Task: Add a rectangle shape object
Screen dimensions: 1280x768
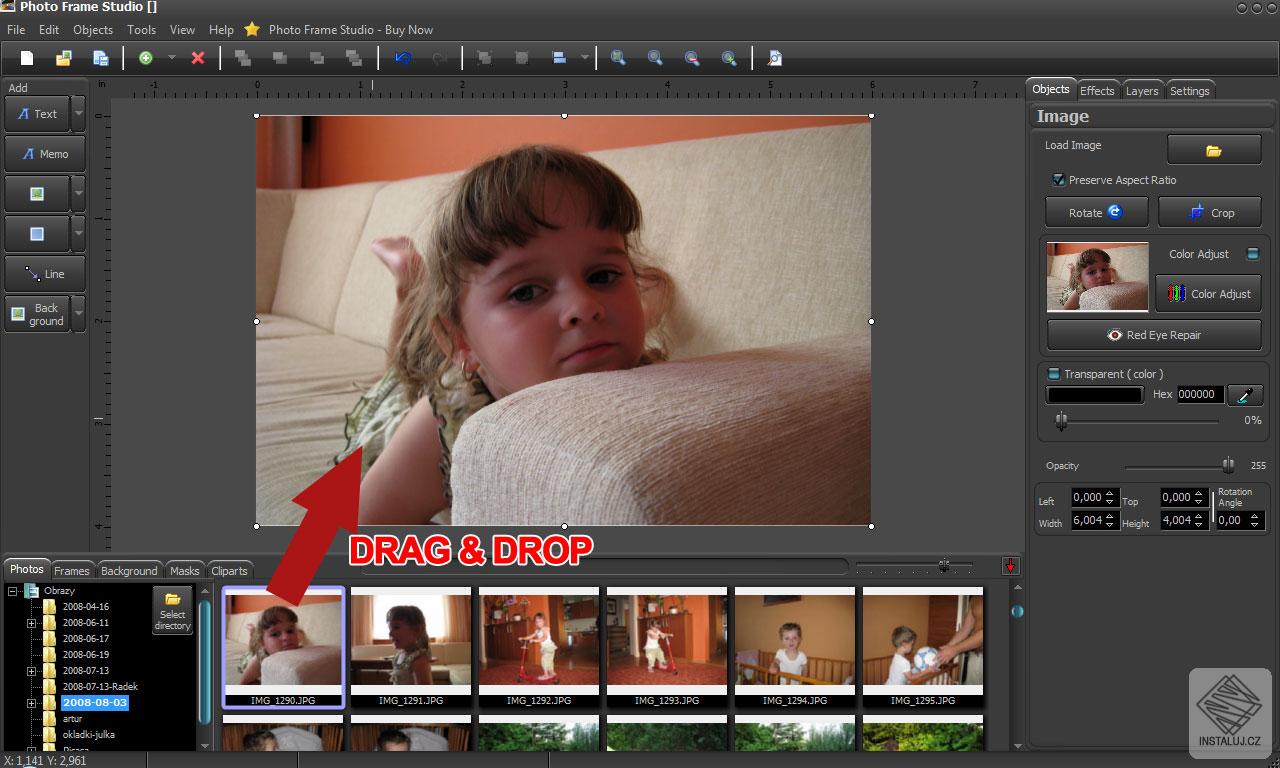Action: coord(37,234)
